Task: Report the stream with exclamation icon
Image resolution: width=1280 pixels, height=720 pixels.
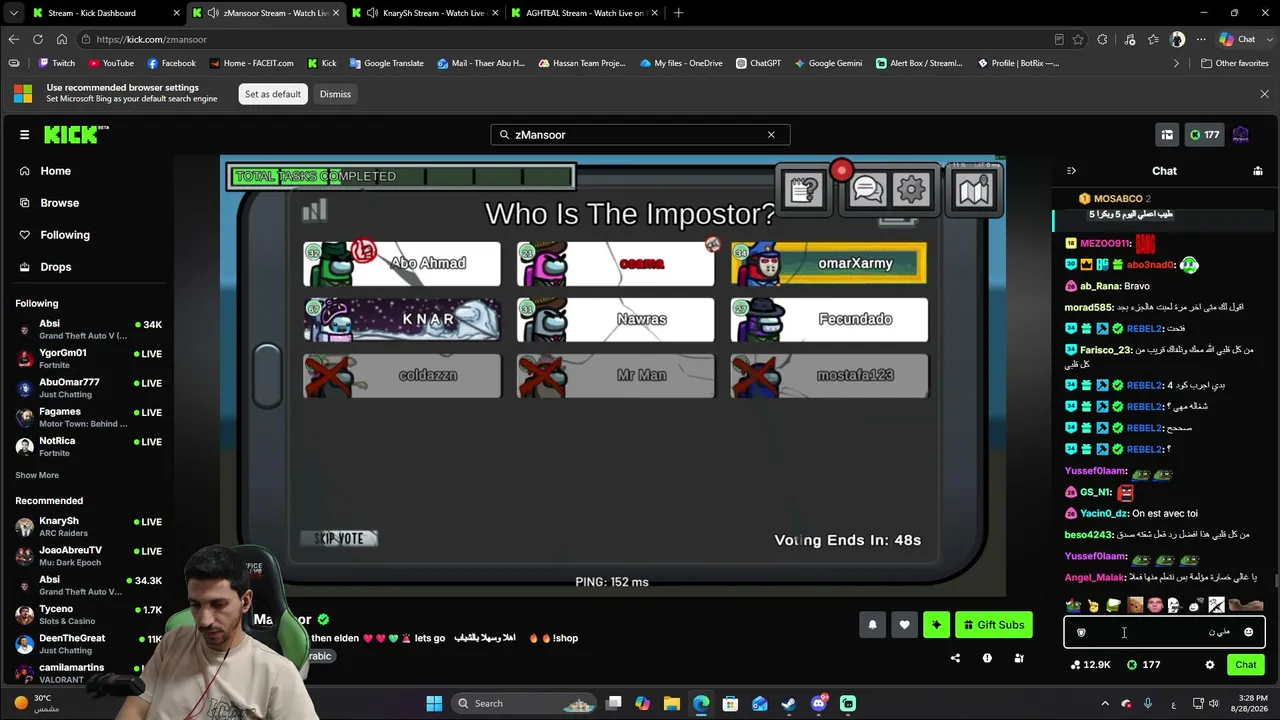Action: (x=987, y=658)
